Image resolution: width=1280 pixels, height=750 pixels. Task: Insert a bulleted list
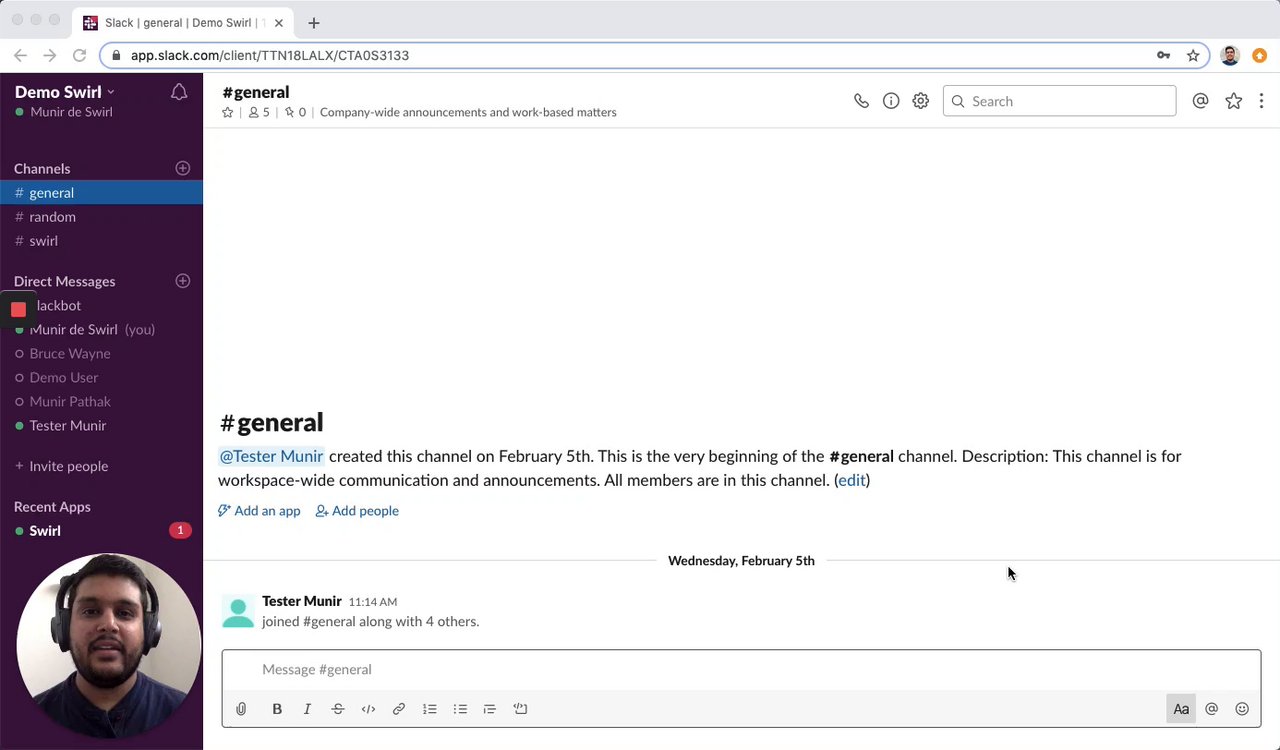click(x=460, y=709)
